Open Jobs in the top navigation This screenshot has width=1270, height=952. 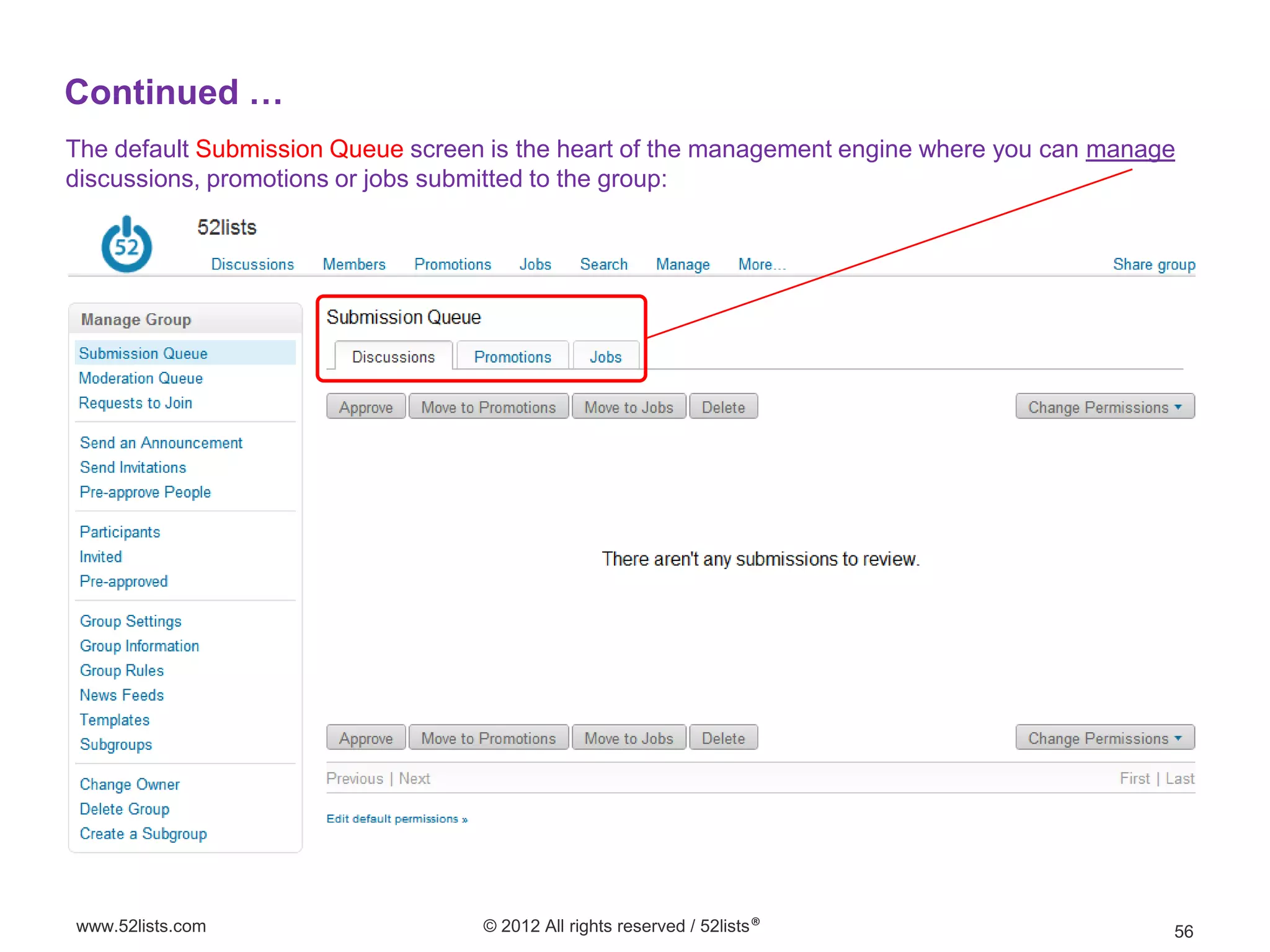[535, 265]
